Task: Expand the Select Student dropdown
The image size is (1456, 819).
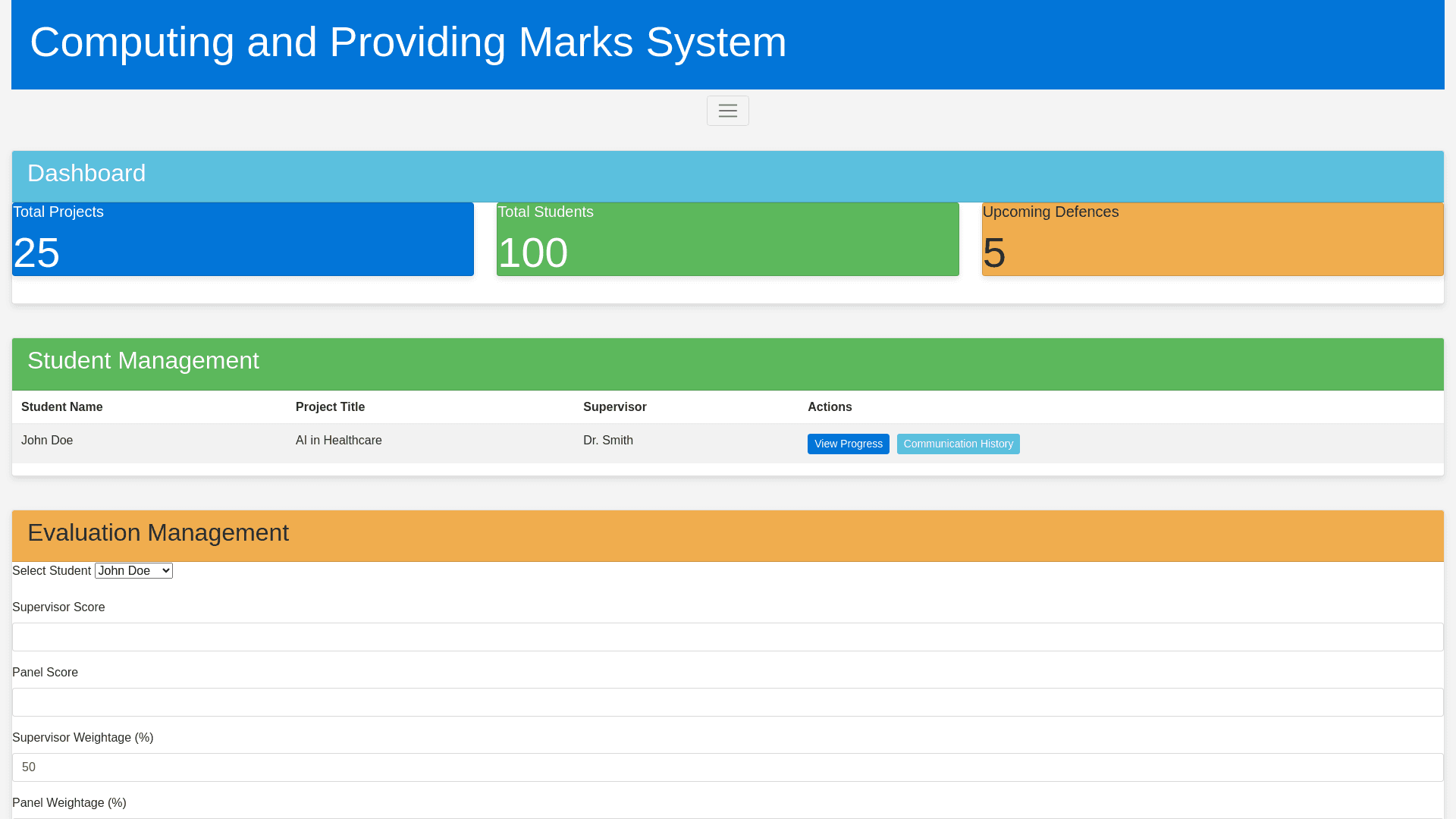Action: click(x=133, y=571)
